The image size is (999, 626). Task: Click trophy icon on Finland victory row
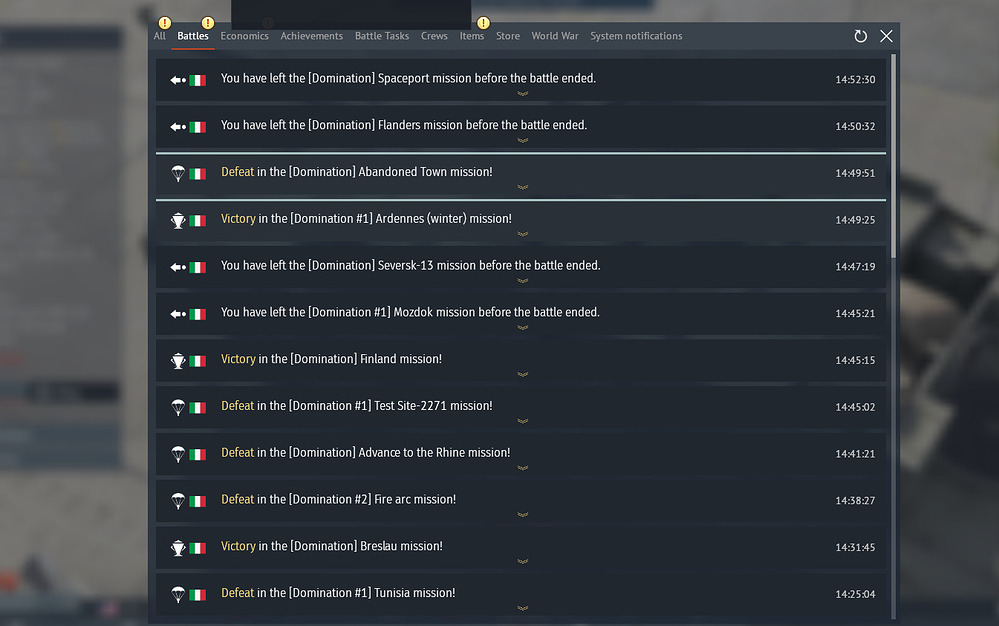[x=178, y=360]
